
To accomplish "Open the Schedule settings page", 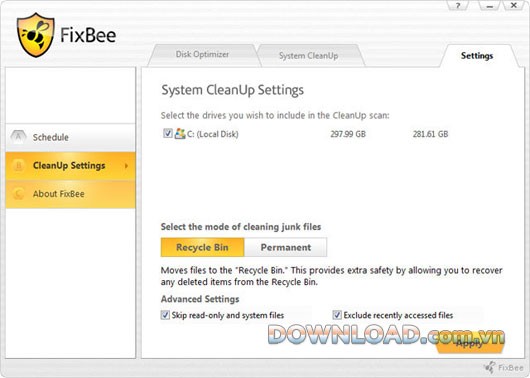I will 70,137.
